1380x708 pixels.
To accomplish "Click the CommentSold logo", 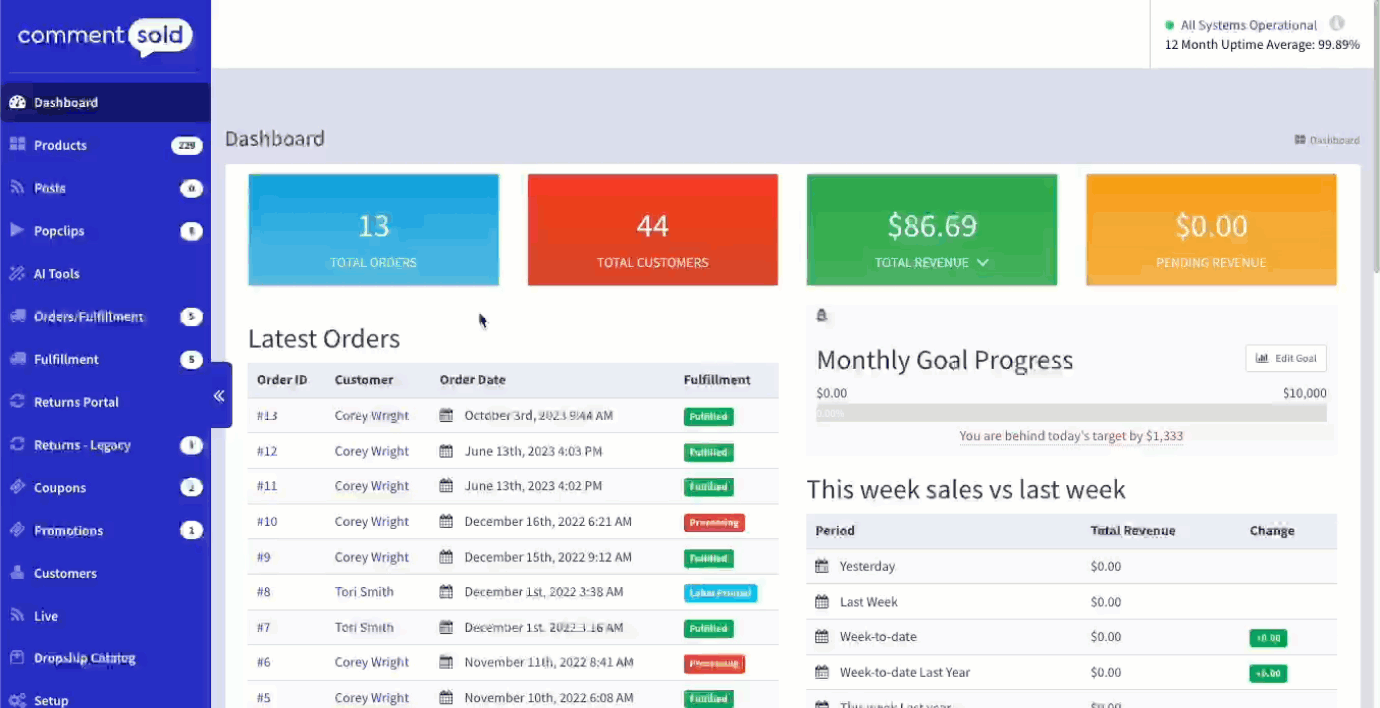I will [104, 37].
